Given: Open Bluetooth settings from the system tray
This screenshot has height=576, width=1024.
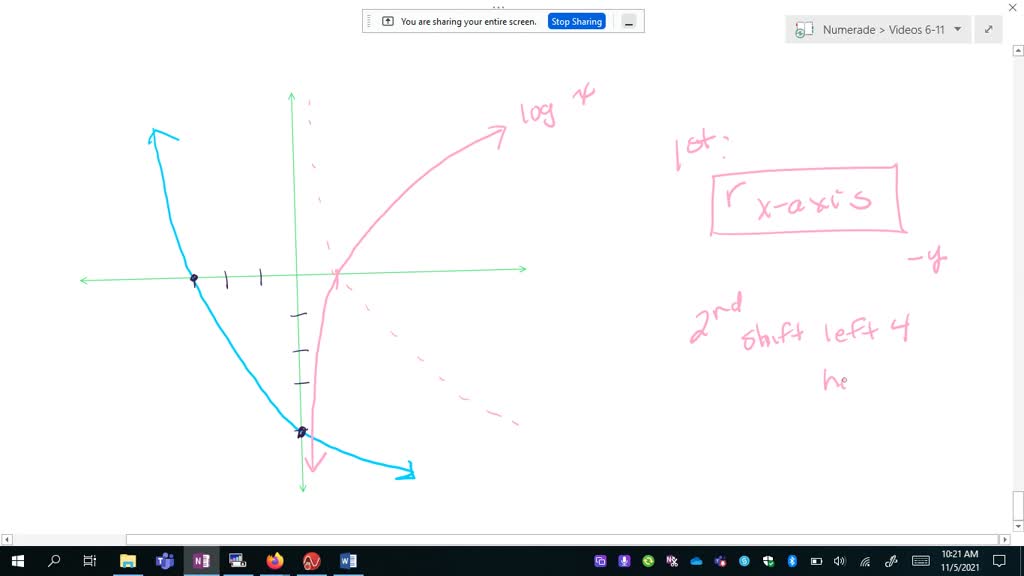Looking at the screenshot, I should 791,560.
